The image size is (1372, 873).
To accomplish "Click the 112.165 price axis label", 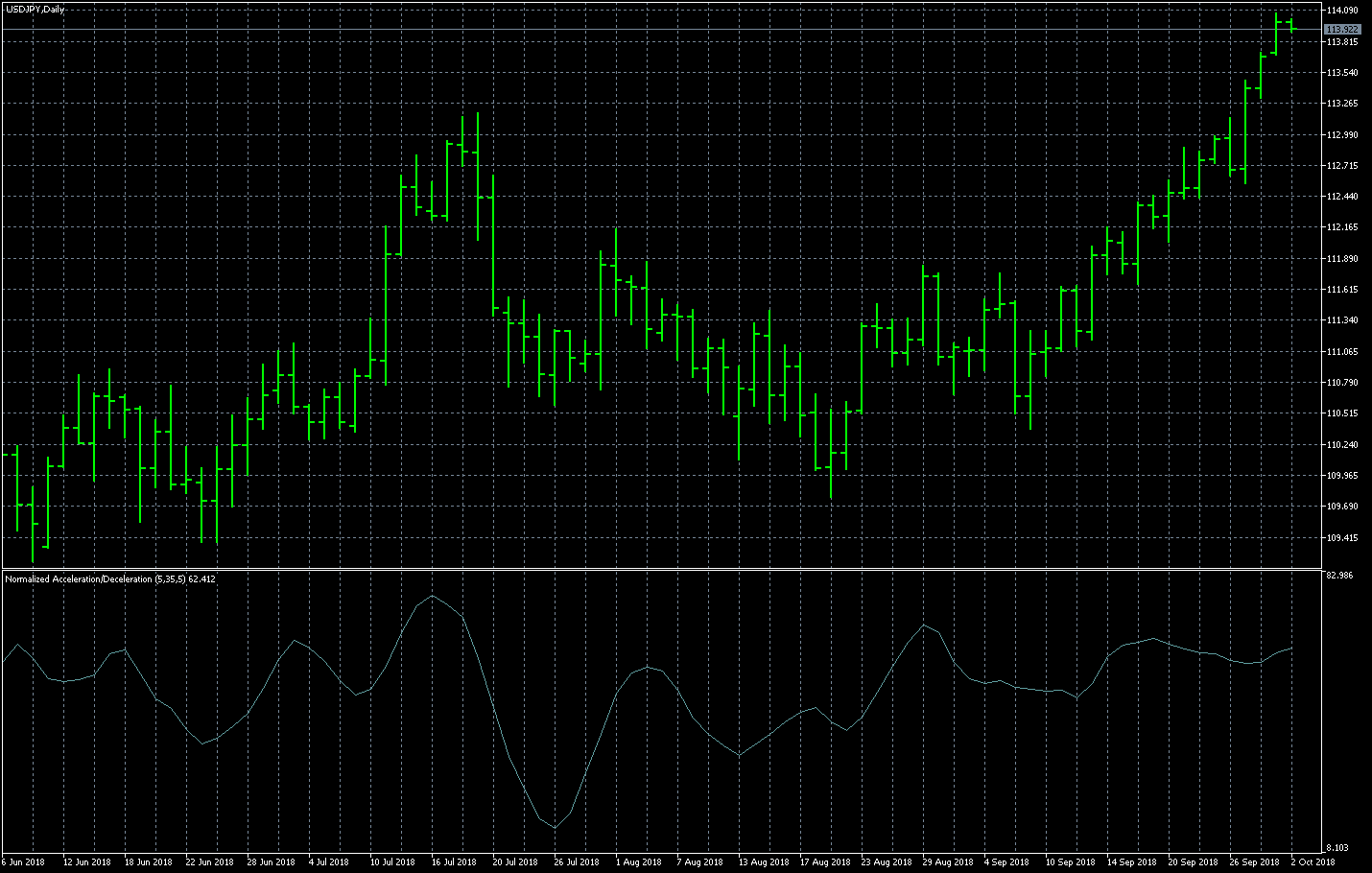I will [x=1341, y=227].
